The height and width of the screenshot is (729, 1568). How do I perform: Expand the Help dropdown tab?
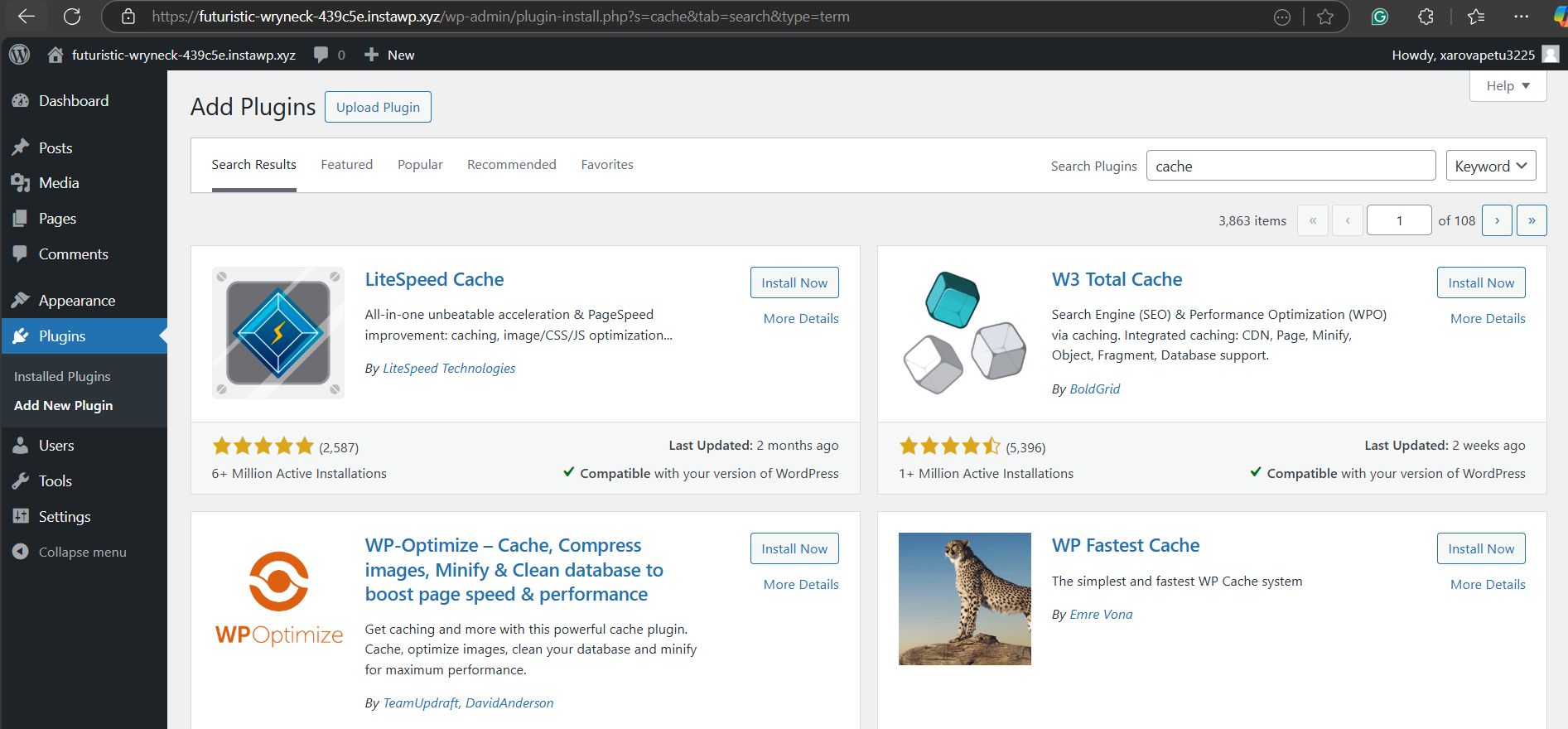pyautogui.click(x=1508, y=86)
